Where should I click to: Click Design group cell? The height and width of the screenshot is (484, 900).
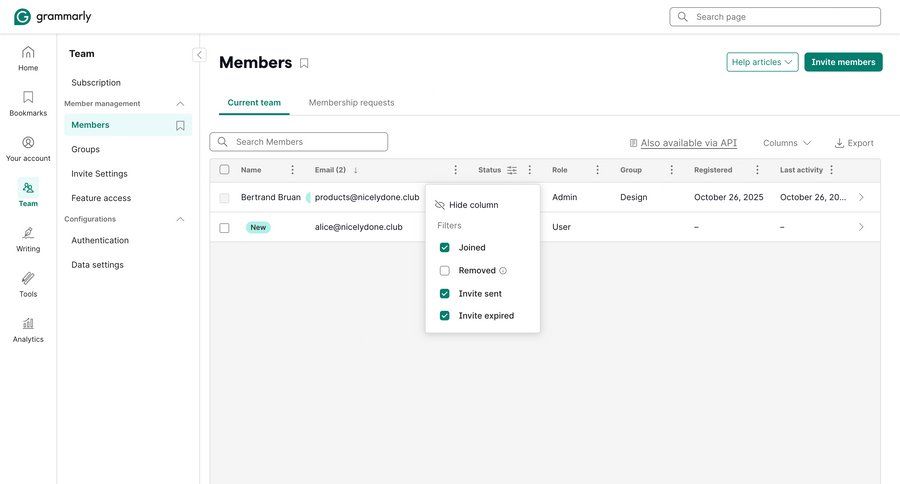[x=634, y=197]
